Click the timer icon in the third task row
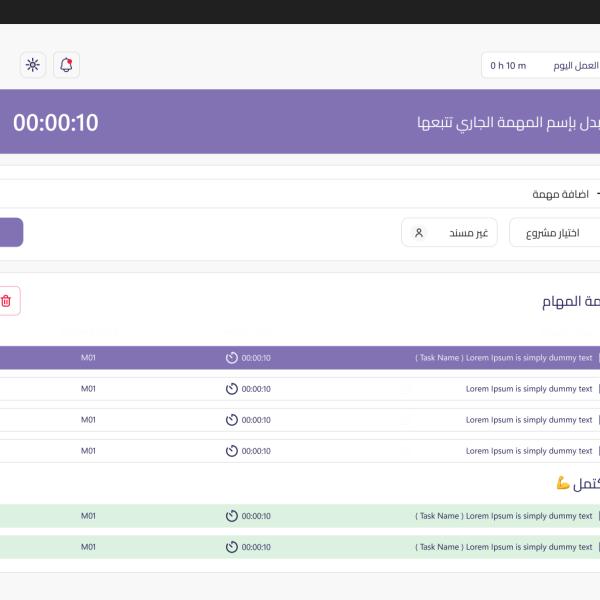 (x=232, y=420)
